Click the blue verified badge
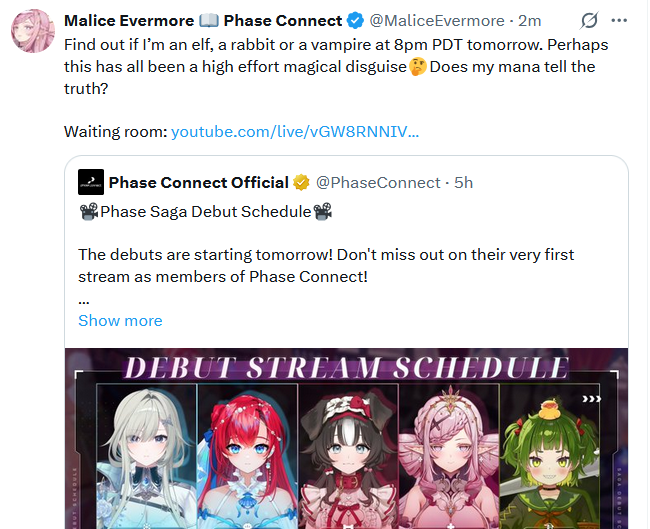Viewport: 650px width, 529px height. [x=354, y=20]
